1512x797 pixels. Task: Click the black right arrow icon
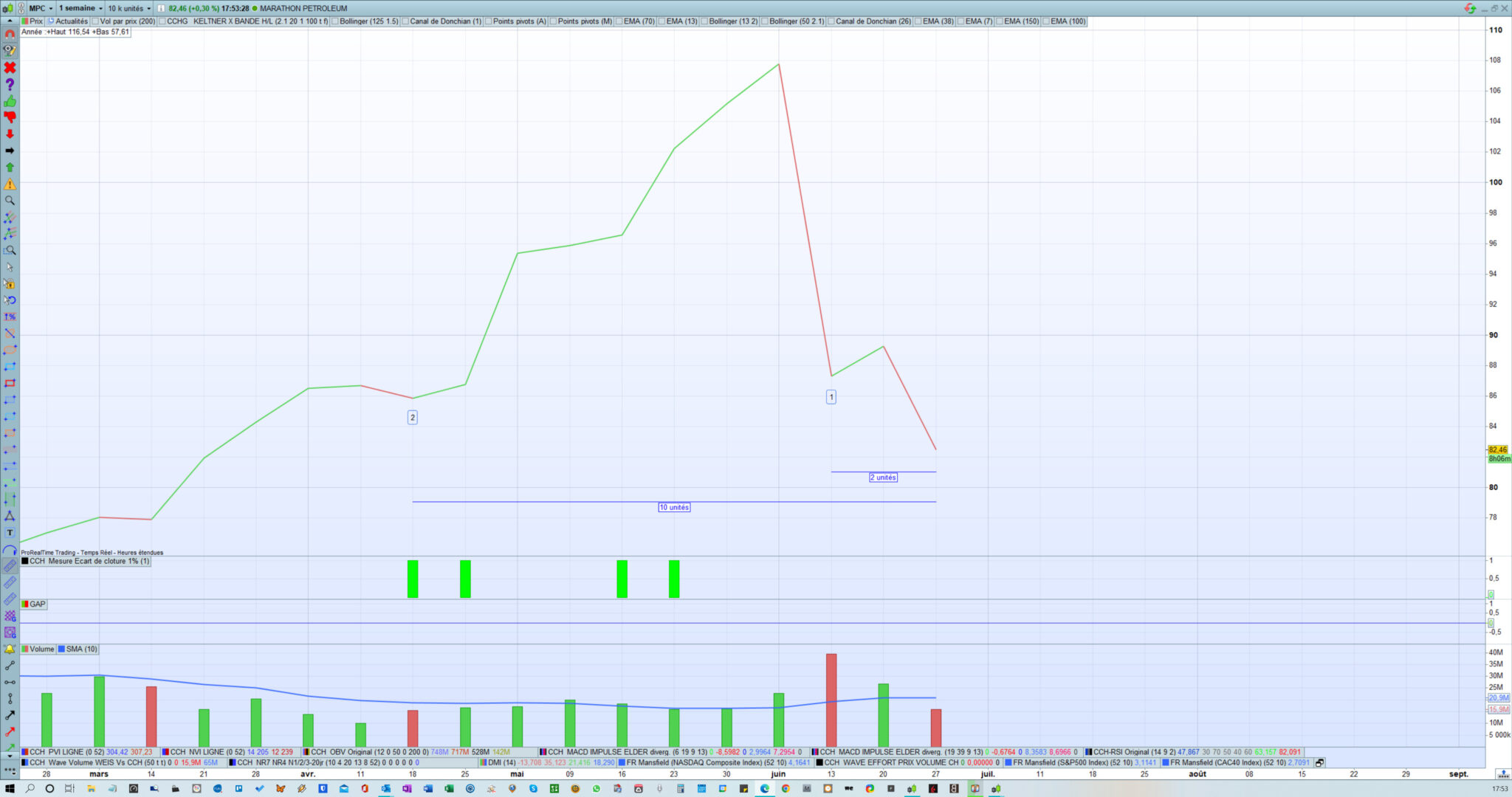(10, 151)
